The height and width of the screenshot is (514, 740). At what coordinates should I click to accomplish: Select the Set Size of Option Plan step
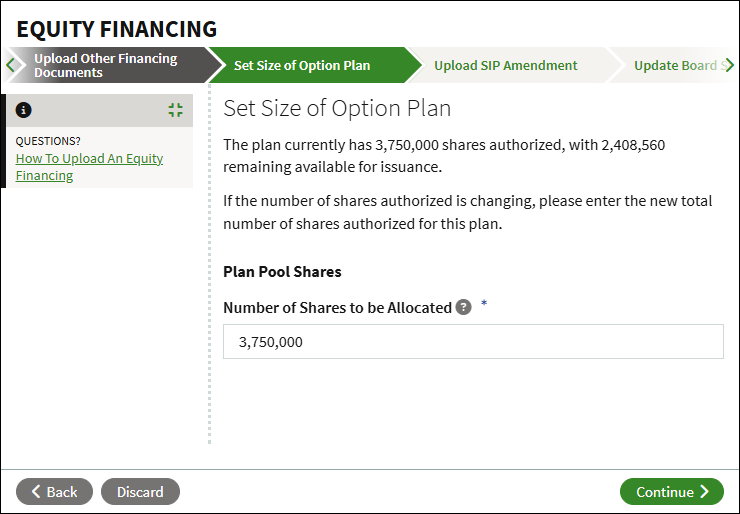(x=302, y=65)
